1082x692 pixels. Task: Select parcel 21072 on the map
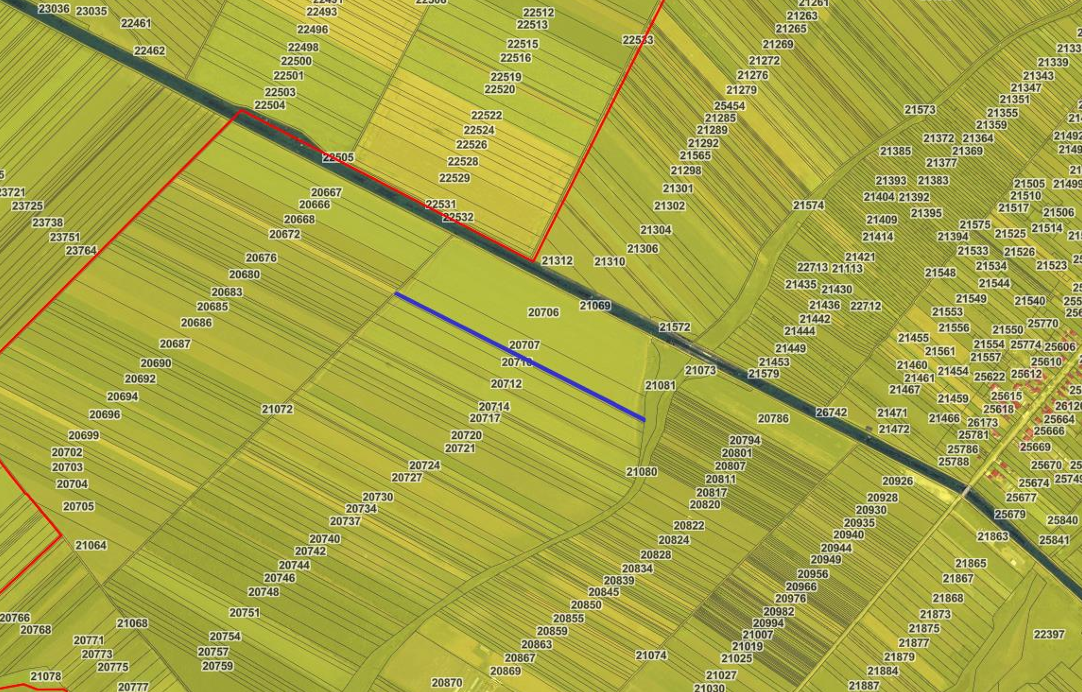coord(277,409)
